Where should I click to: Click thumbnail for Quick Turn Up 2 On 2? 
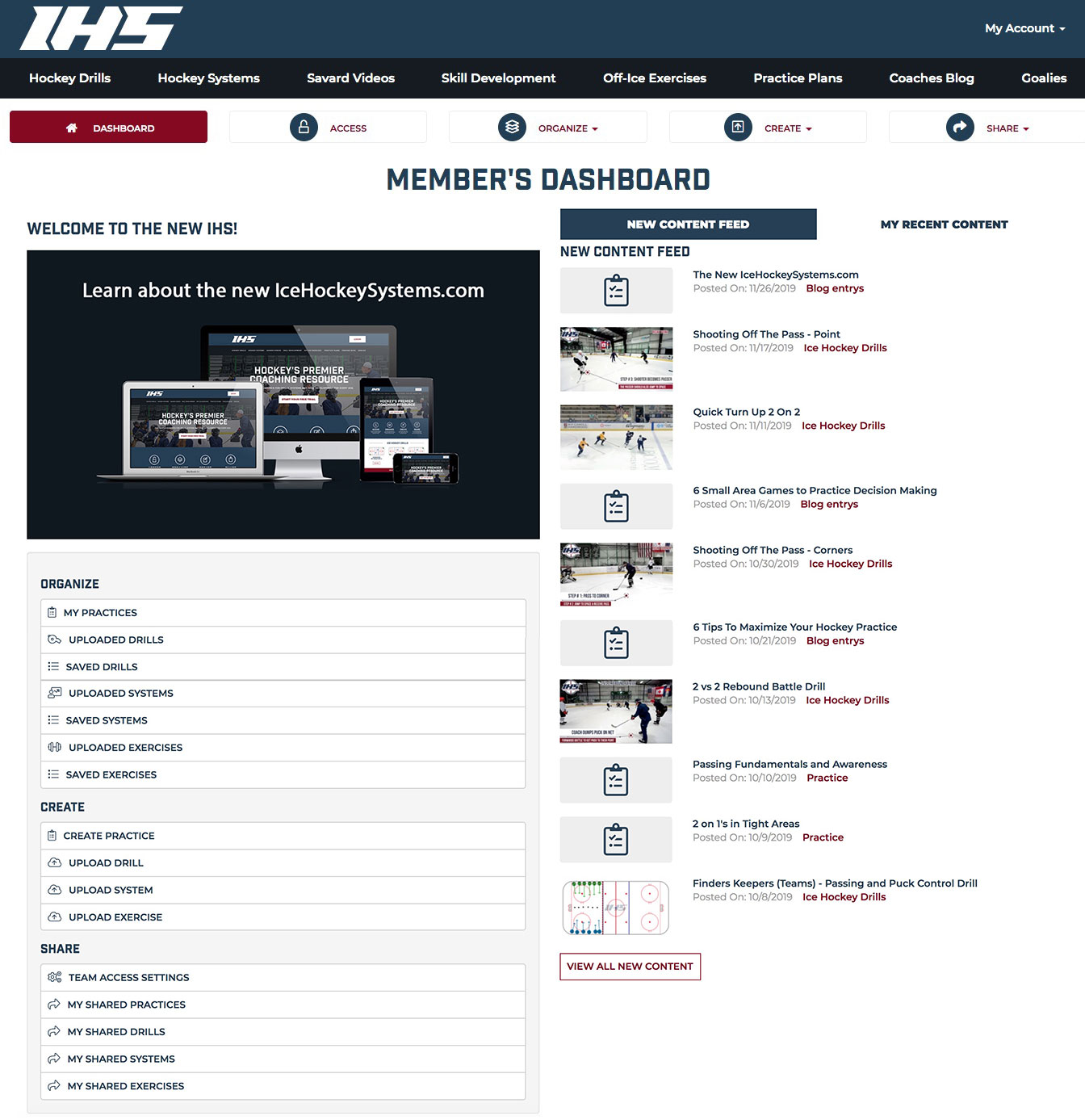click(x=616, y=438)
